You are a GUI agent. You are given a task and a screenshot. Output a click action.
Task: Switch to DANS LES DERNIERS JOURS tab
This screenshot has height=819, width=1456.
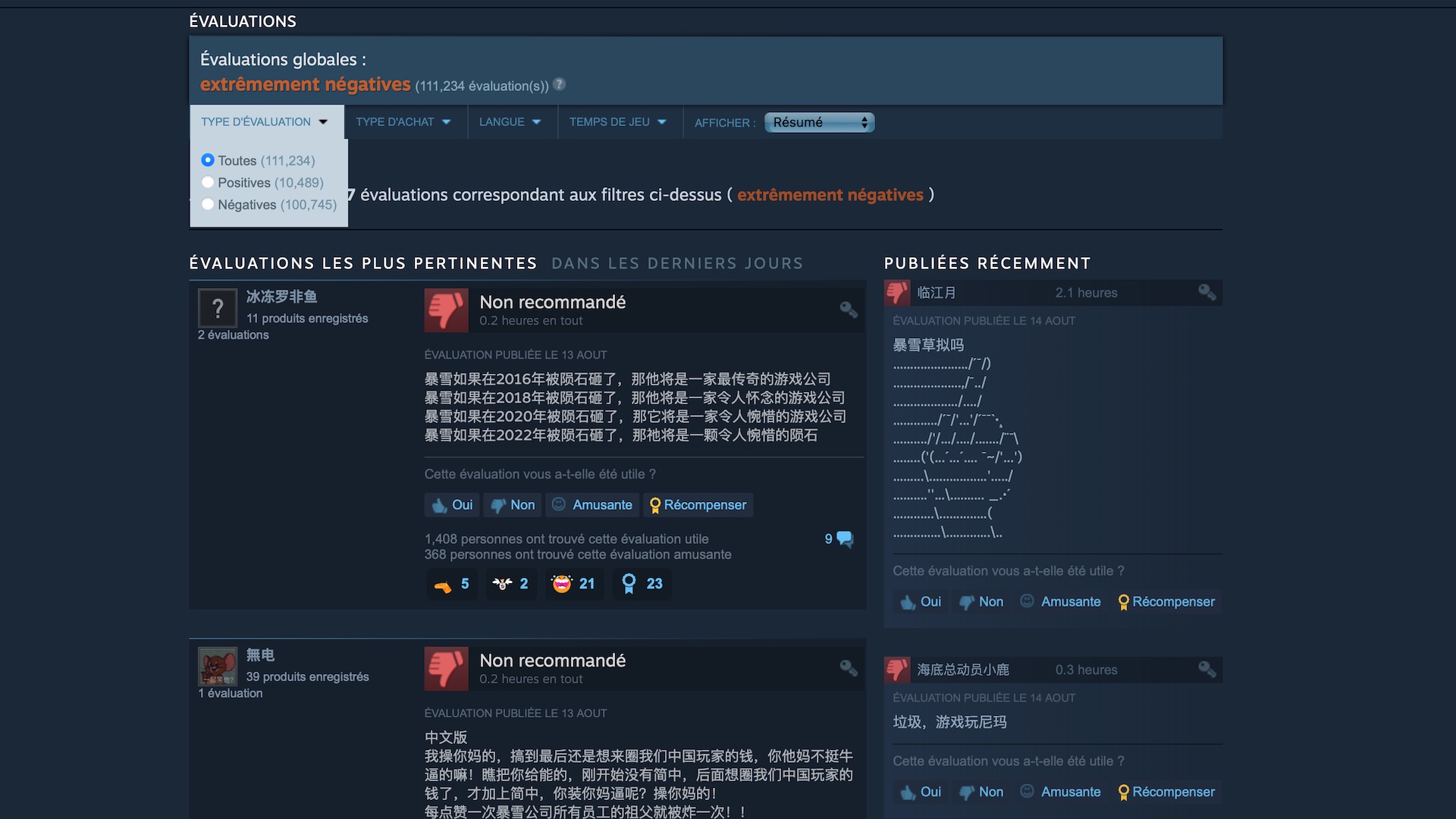coord(677,263)
